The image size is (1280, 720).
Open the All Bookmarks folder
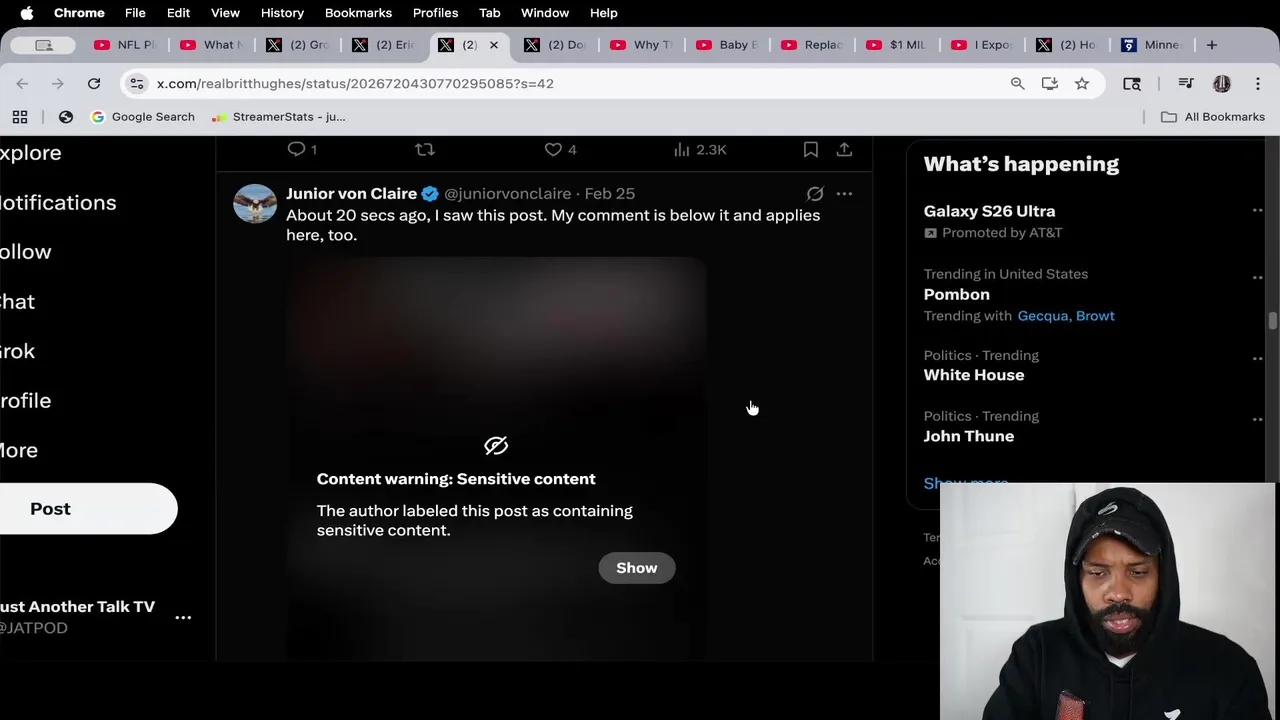[x=1213, y=117]
